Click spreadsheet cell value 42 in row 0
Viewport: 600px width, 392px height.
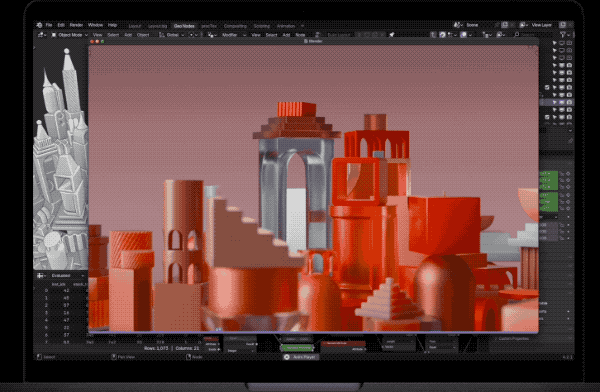(x=66, y=291)
